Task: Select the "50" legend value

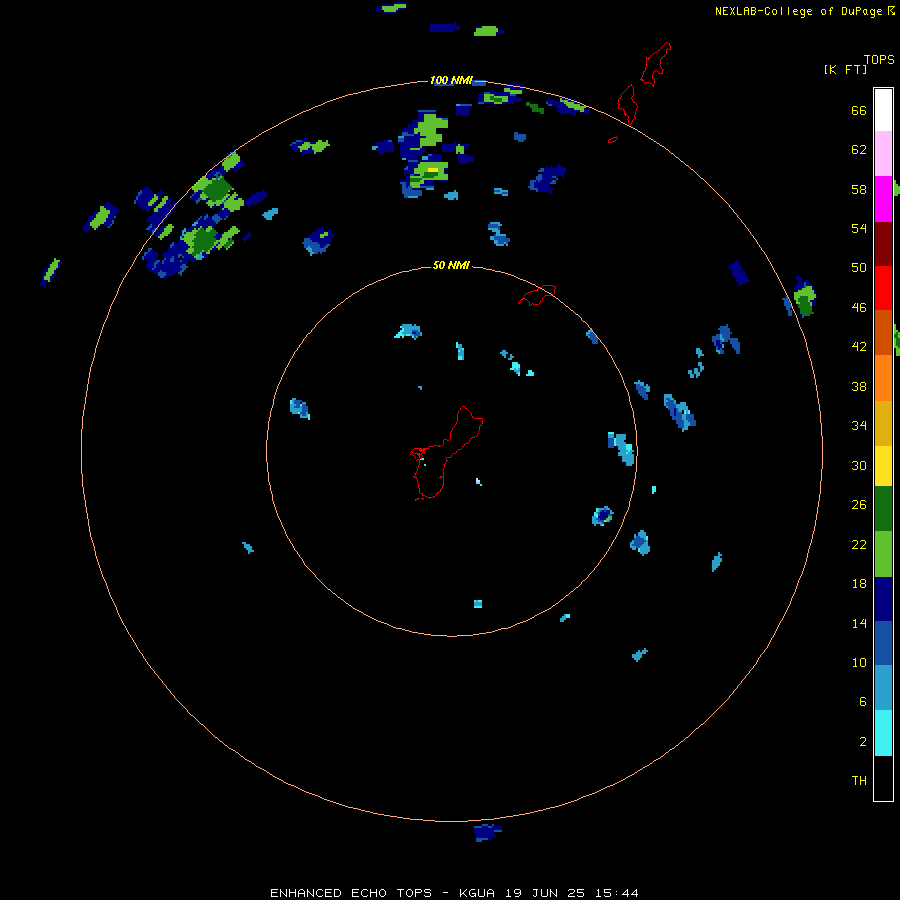Action: (859, 268)
